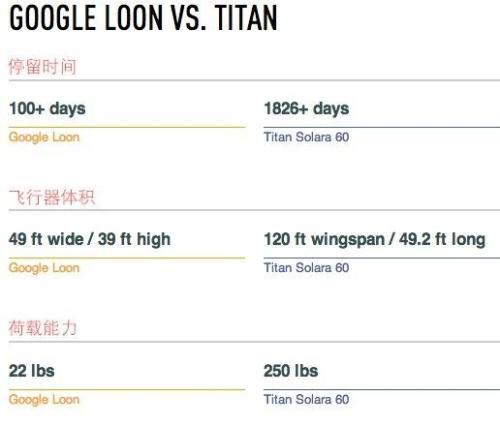Click the 120 ft wingspan / 49.2 ft long text

374,239
